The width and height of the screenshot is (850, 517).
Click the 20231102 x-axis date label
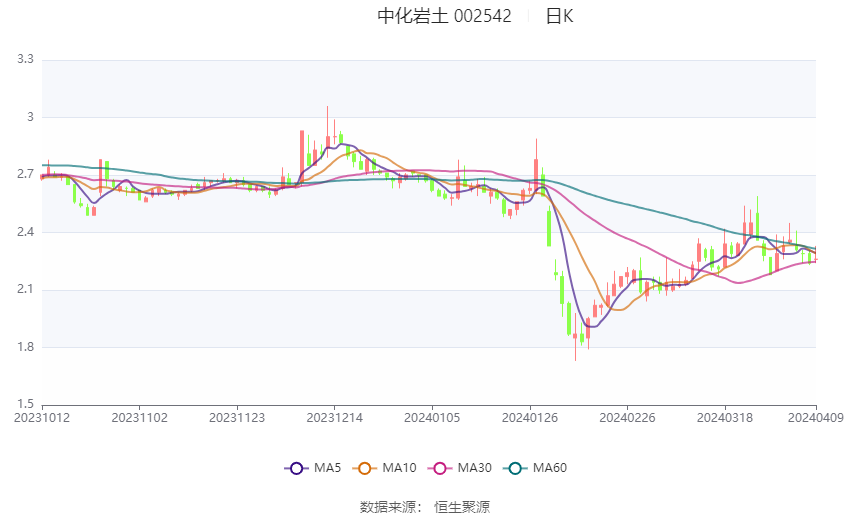(139, 418)
